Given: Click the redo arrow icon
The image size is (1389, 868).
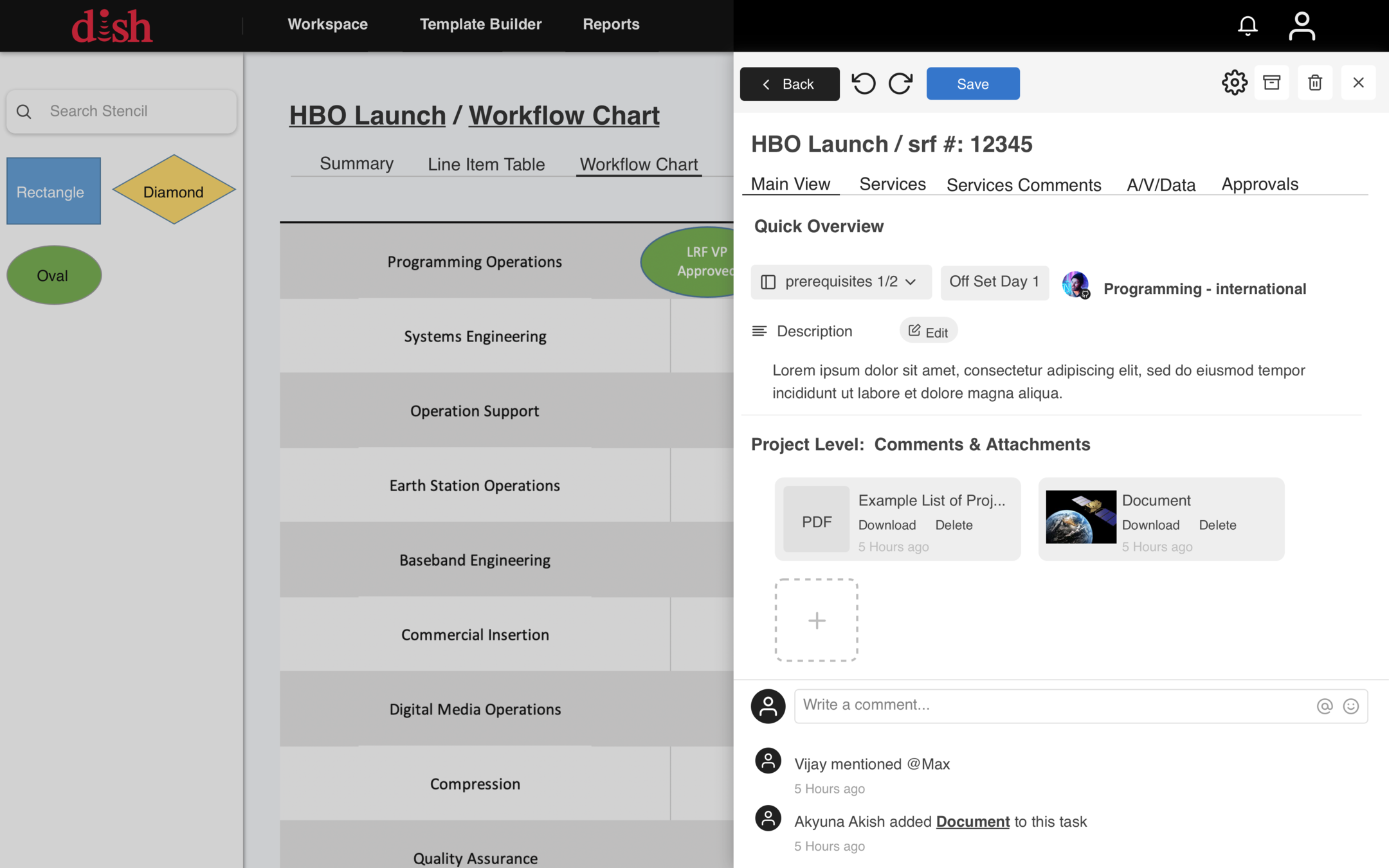Looking at the screenshot, I should coord(900,84).
